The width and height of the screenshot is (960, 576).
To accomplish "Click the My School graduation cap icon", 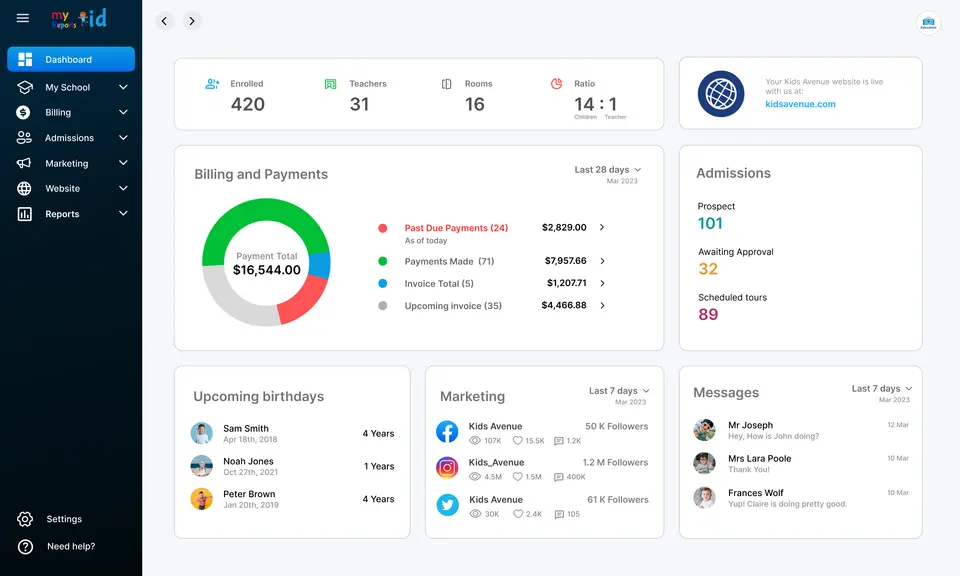I will [x=24, y=87].
